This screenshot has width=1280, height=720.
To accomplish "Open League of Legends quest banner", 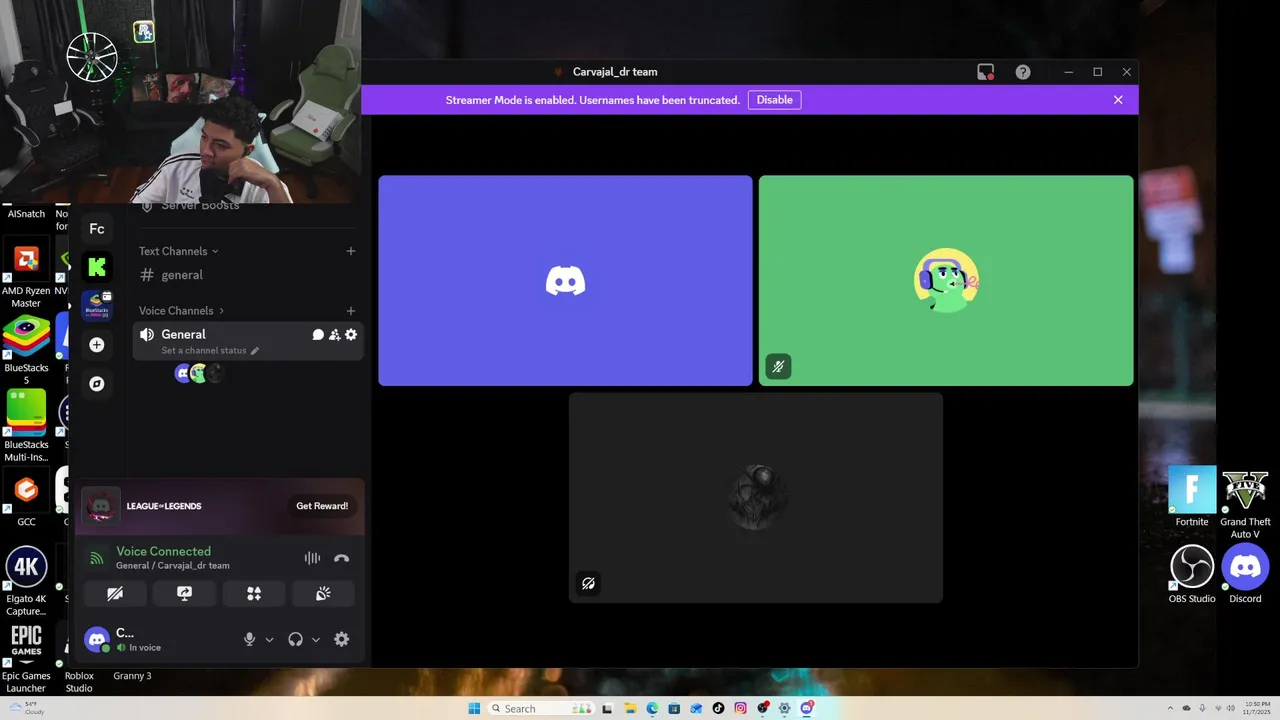I will click(220, 506).
